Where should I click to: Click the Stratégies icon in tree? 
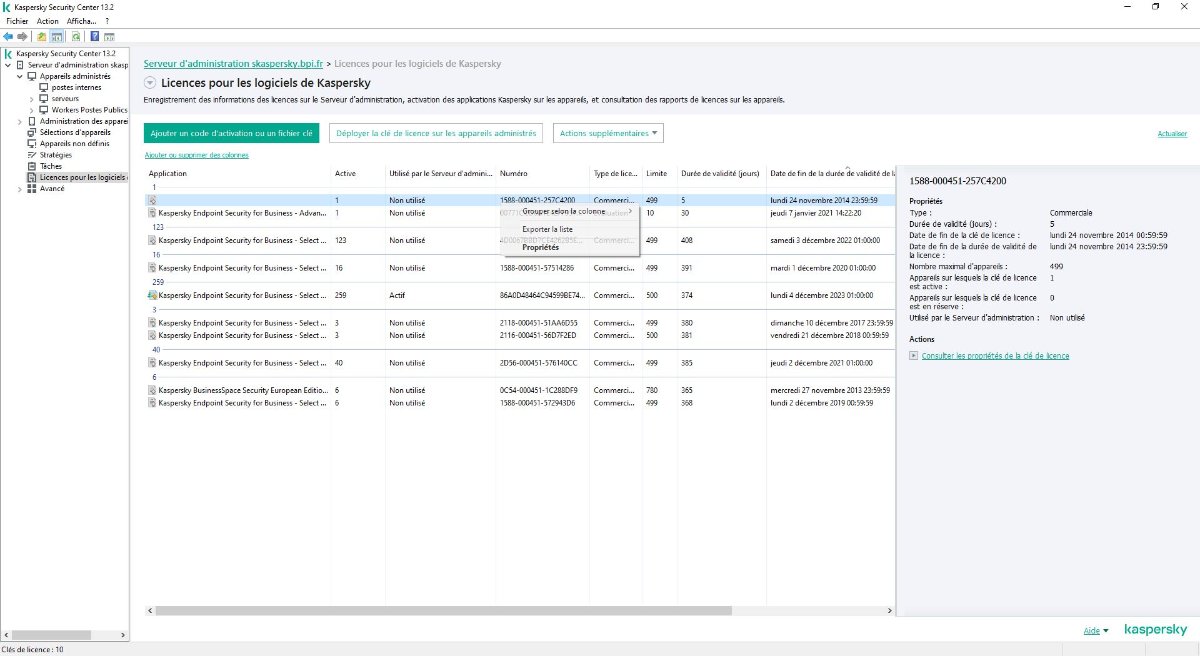(31, 155)
